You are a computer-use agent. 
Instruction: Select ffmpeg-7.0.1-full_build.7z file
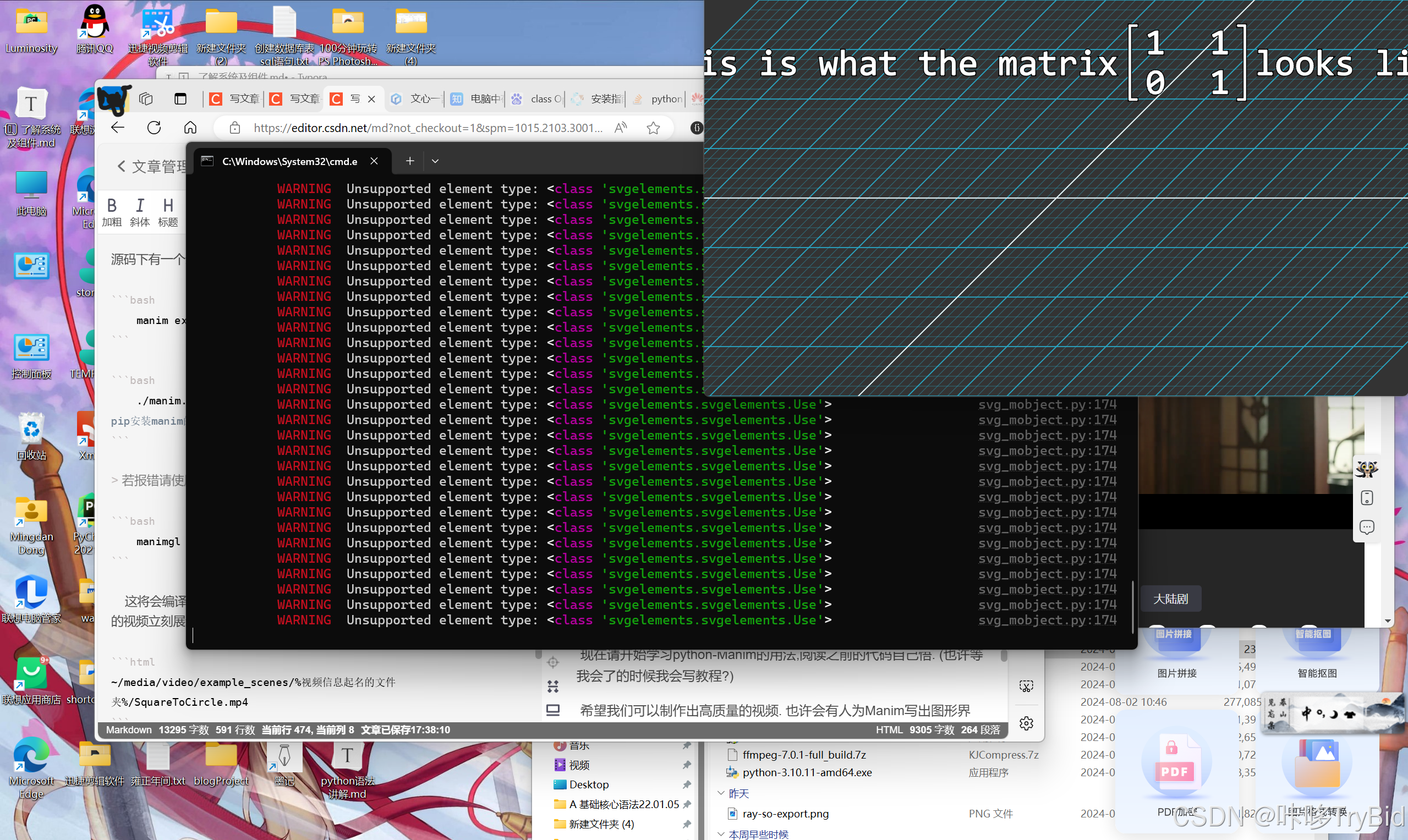(x=804, y=755)
